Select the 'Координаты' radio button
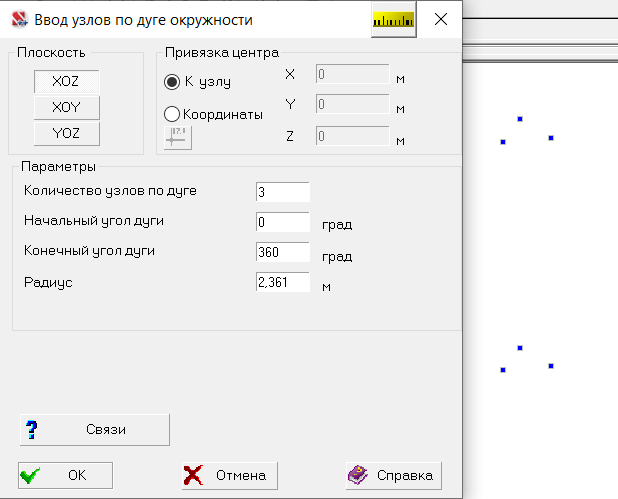 [x=172, y=114]
